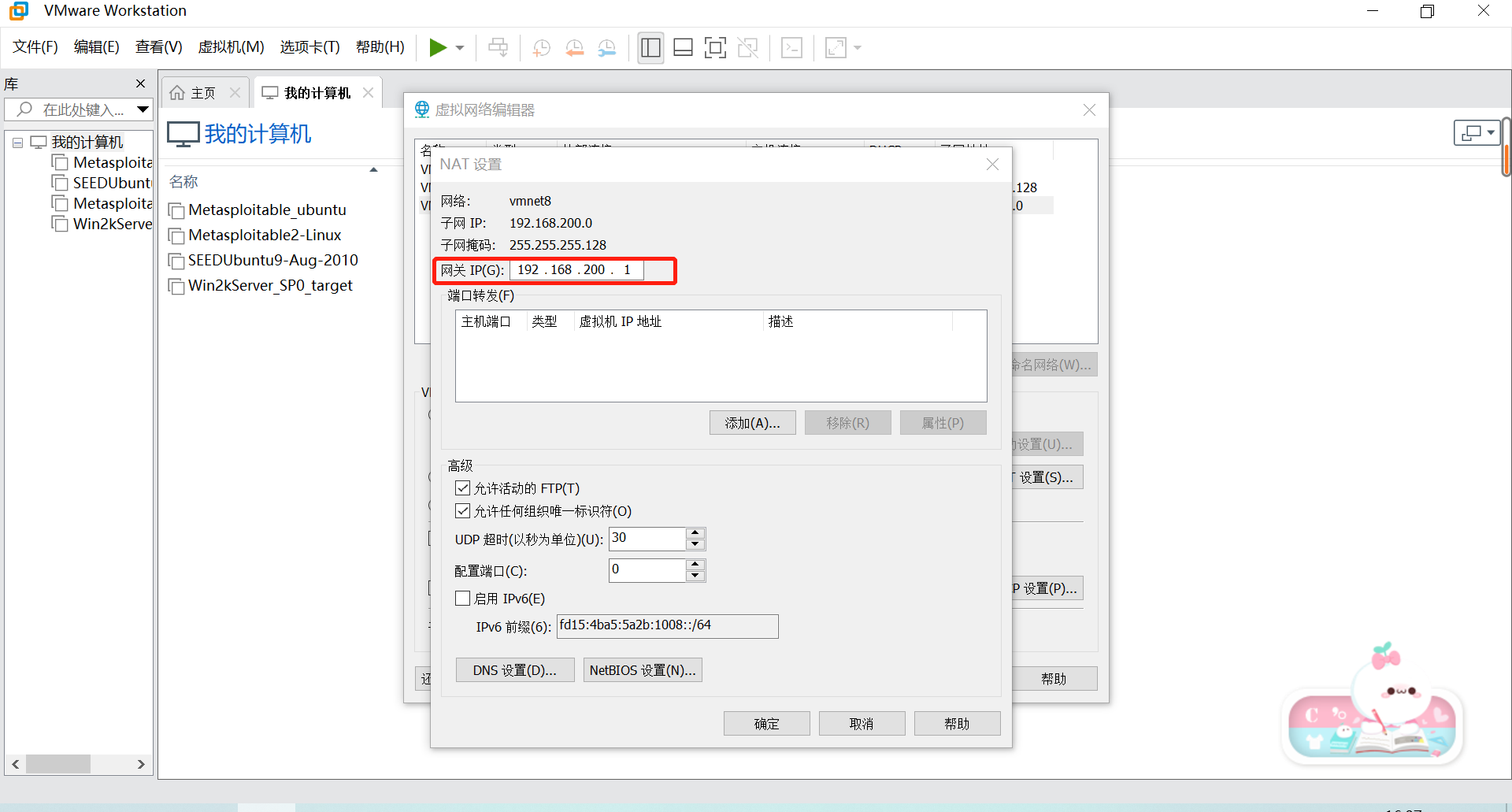Click the revert to snapshot icon
This screenshot has width=1512, height=812.
(x=575, y=48)
